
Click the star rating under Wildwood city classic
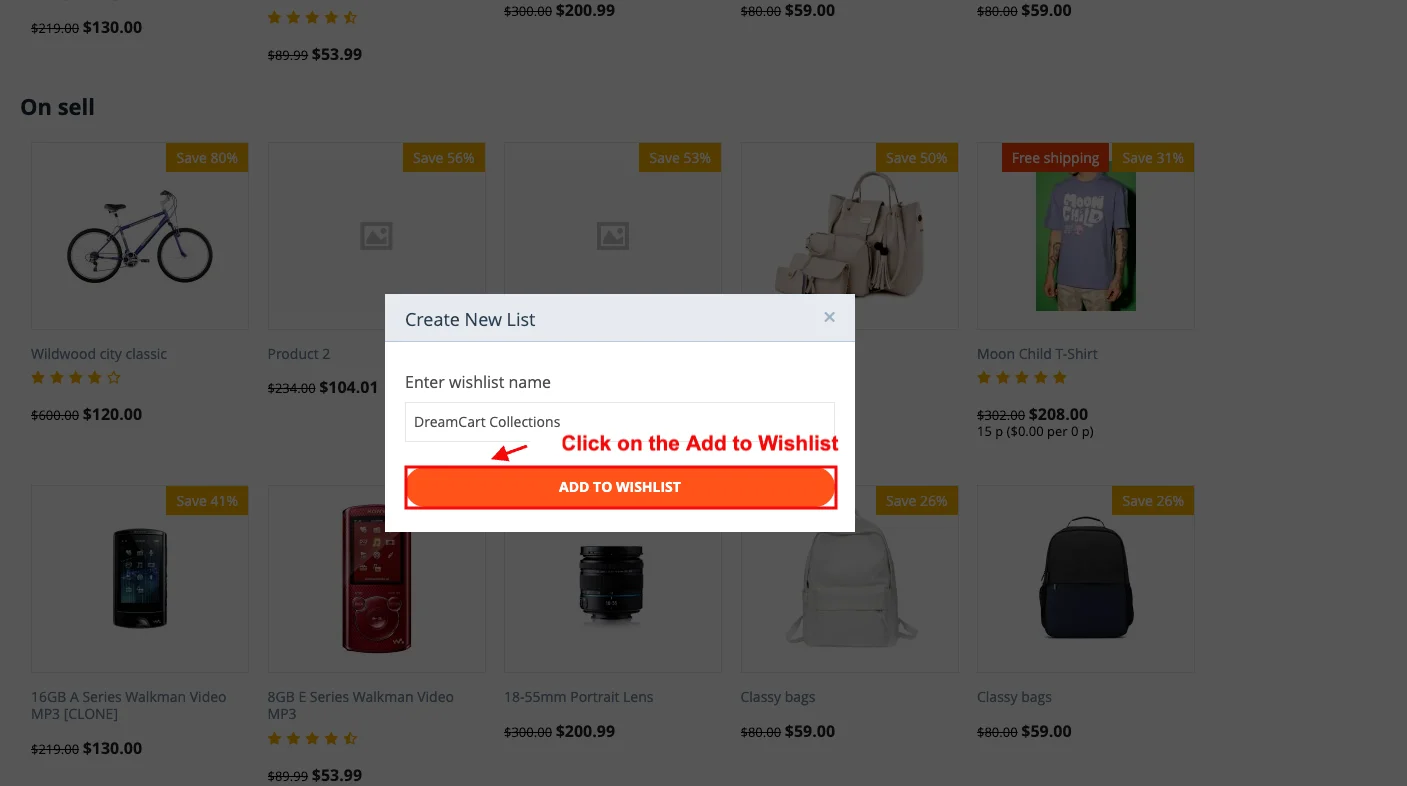[x=76, y=378]
